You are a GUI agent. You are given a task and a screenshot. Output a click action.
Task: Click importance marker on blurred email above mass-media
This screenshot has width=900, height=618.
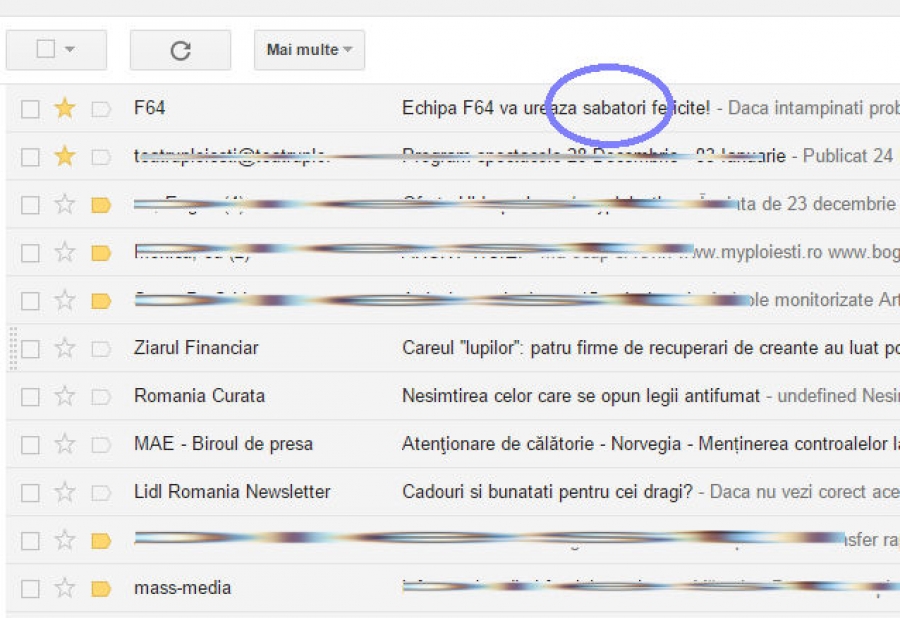(101, 541)
